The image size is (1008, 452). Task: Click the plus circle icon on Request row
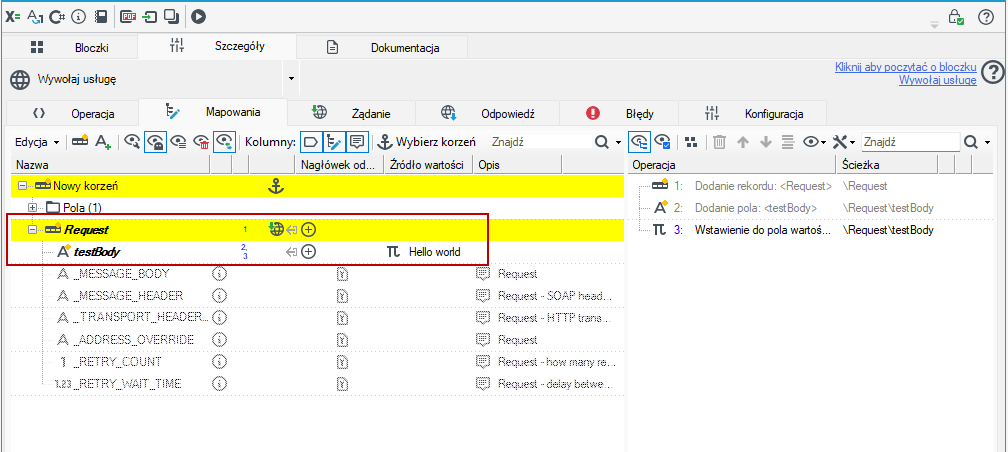click(x=309, y=230)
